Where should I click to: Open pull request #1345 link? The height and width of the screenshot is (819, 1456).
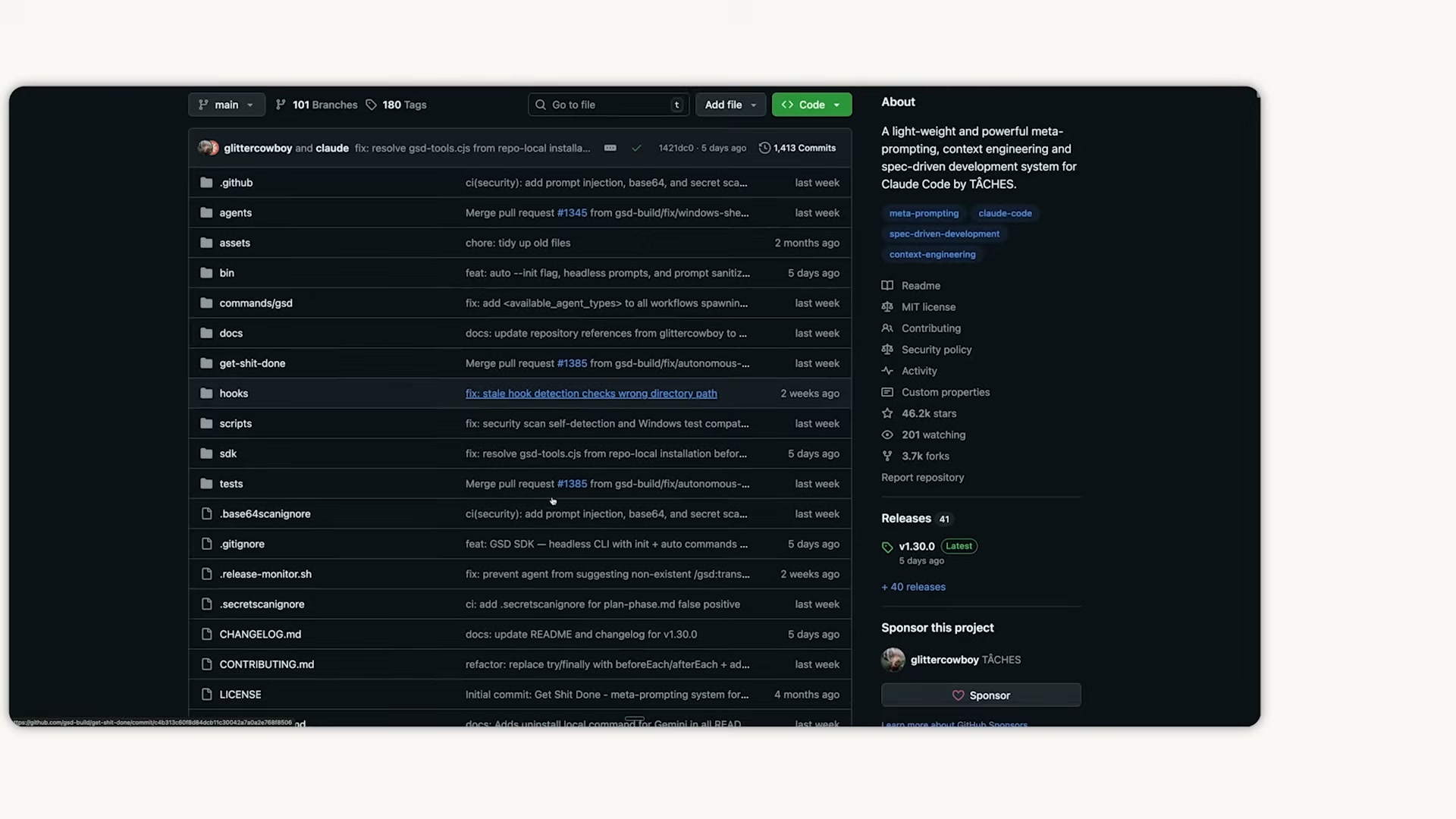pos(572,213)
